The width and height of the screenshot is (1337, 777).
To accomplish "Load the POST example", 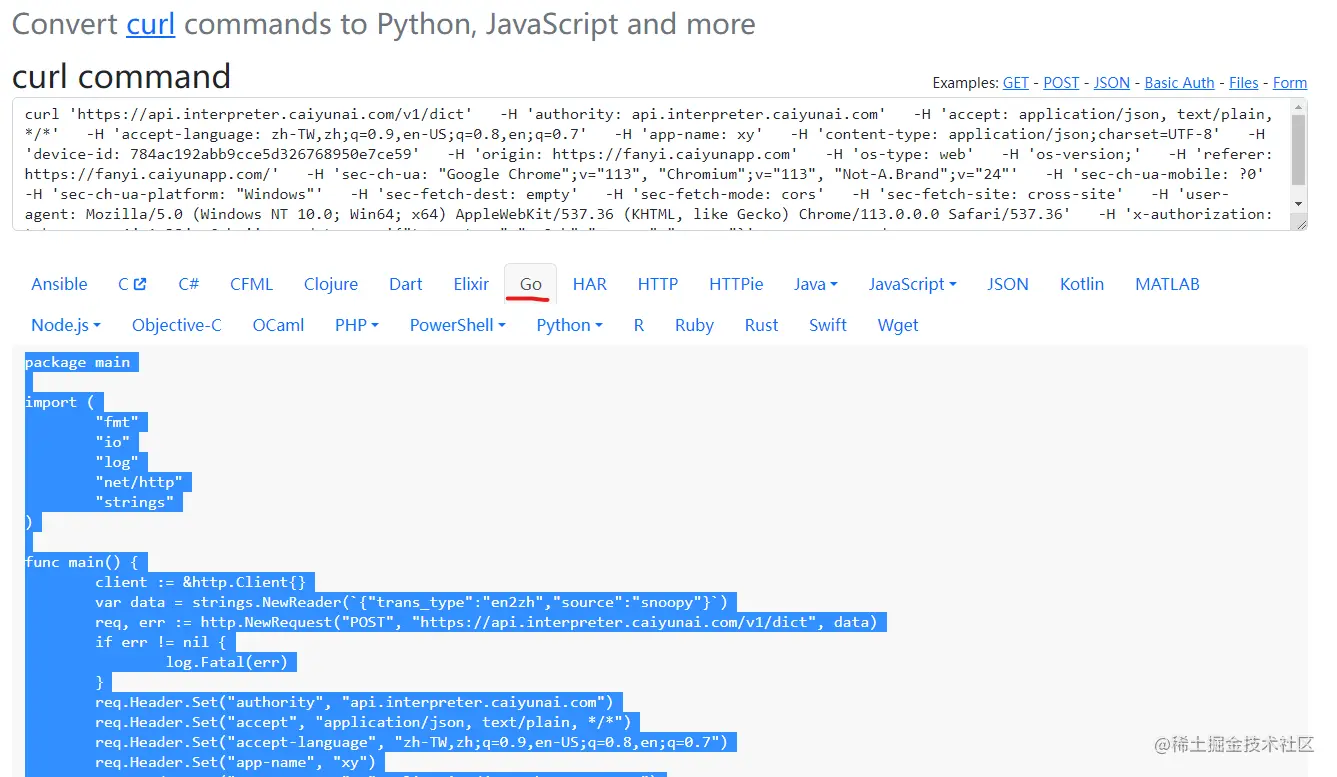I will (1061, 83).
